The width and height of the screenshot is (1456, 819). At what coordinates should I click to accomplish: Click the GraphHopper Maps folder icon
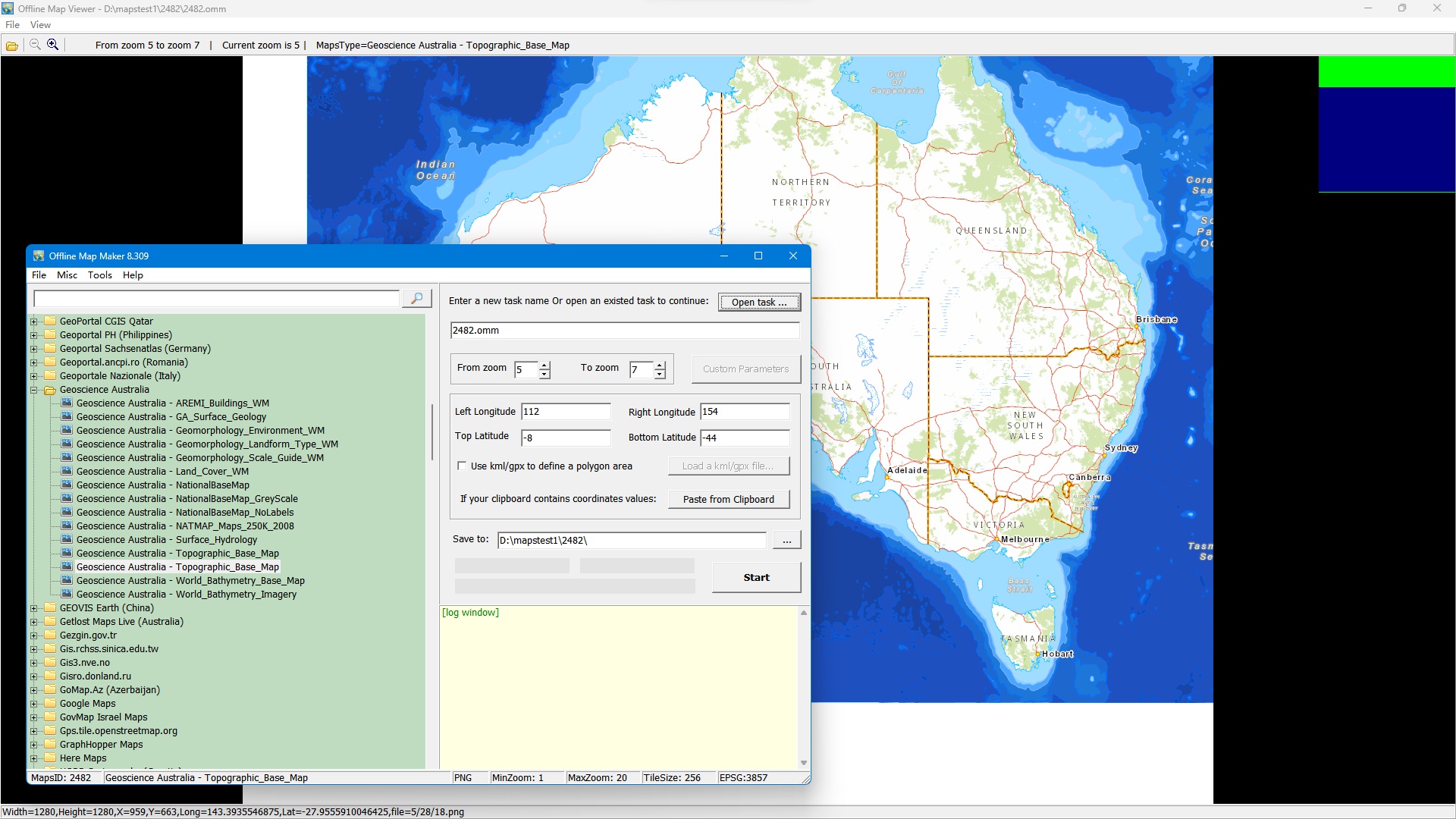[x=50, y=744]
